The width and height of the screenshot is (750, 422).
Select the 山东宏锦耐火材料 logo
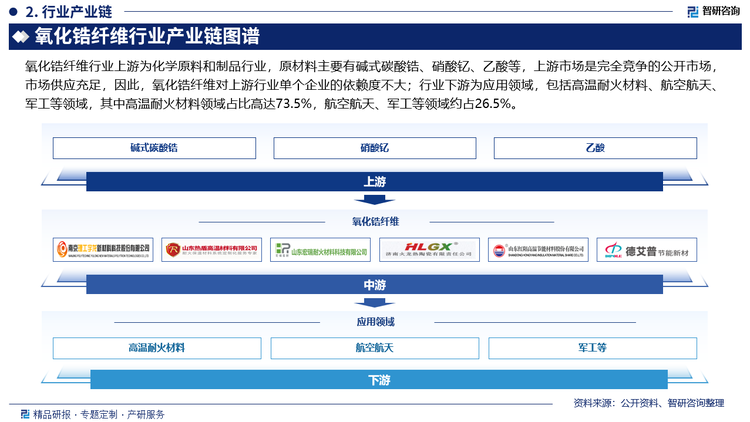(x=320, y=249)
